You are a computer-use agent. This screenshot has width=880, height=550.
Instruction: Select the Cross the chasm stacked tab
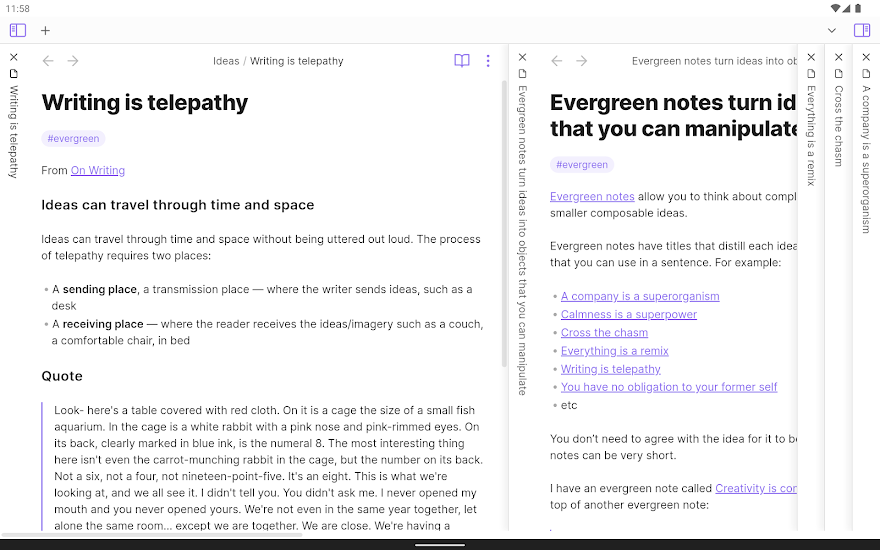838,126
